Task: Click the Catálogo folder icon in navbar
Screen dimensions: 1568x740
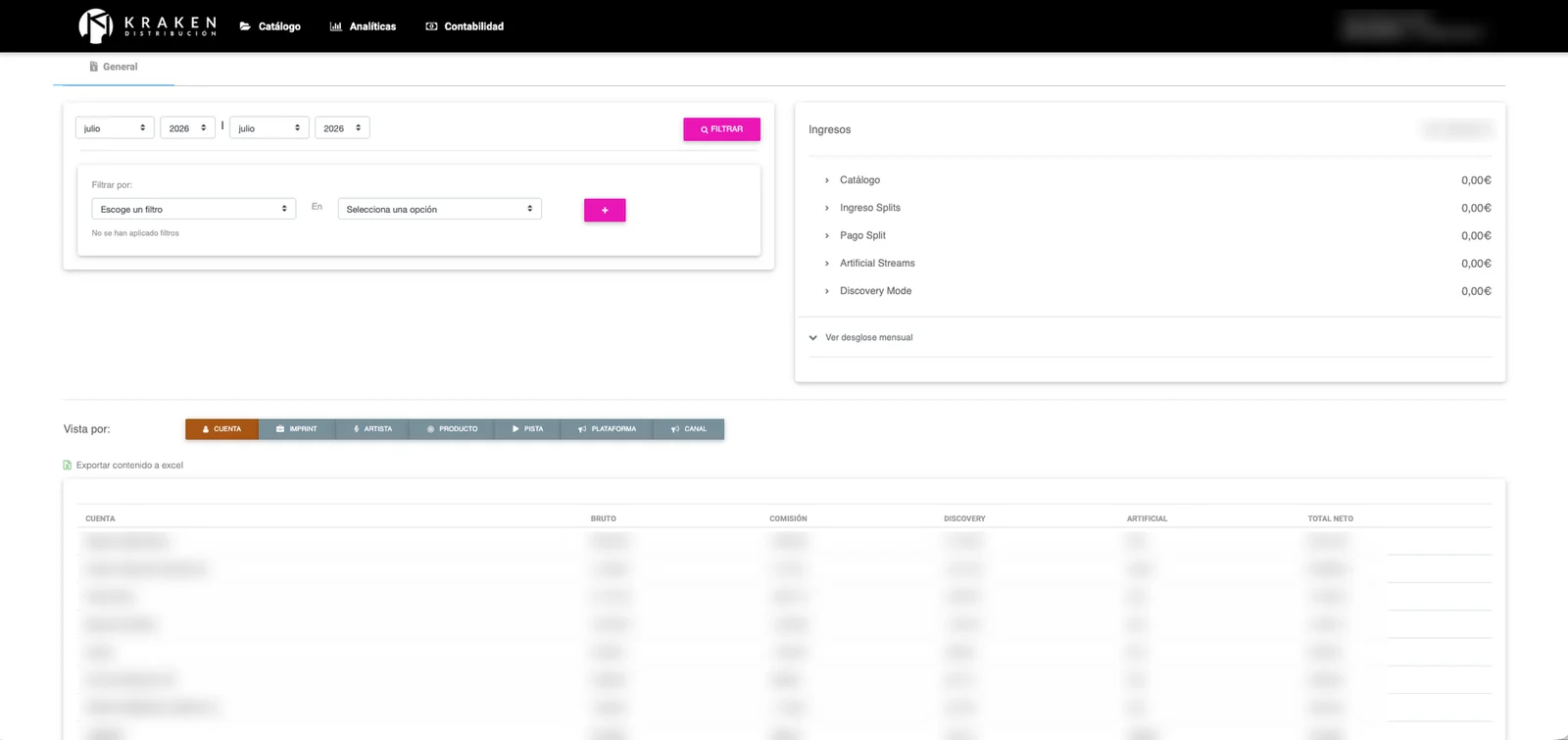Action: tap(245, 26)
